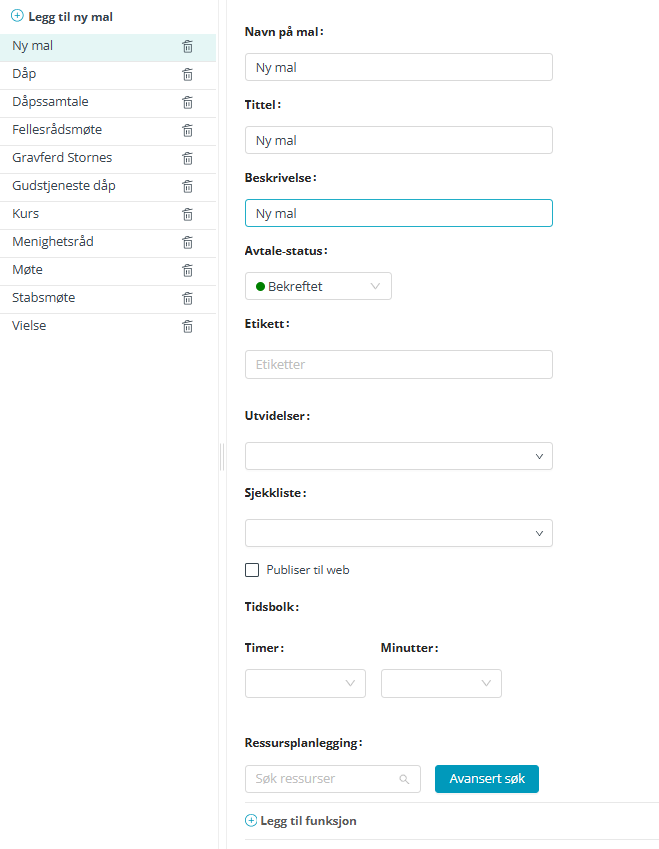Click the Avansert søk button

coord(486,779)
